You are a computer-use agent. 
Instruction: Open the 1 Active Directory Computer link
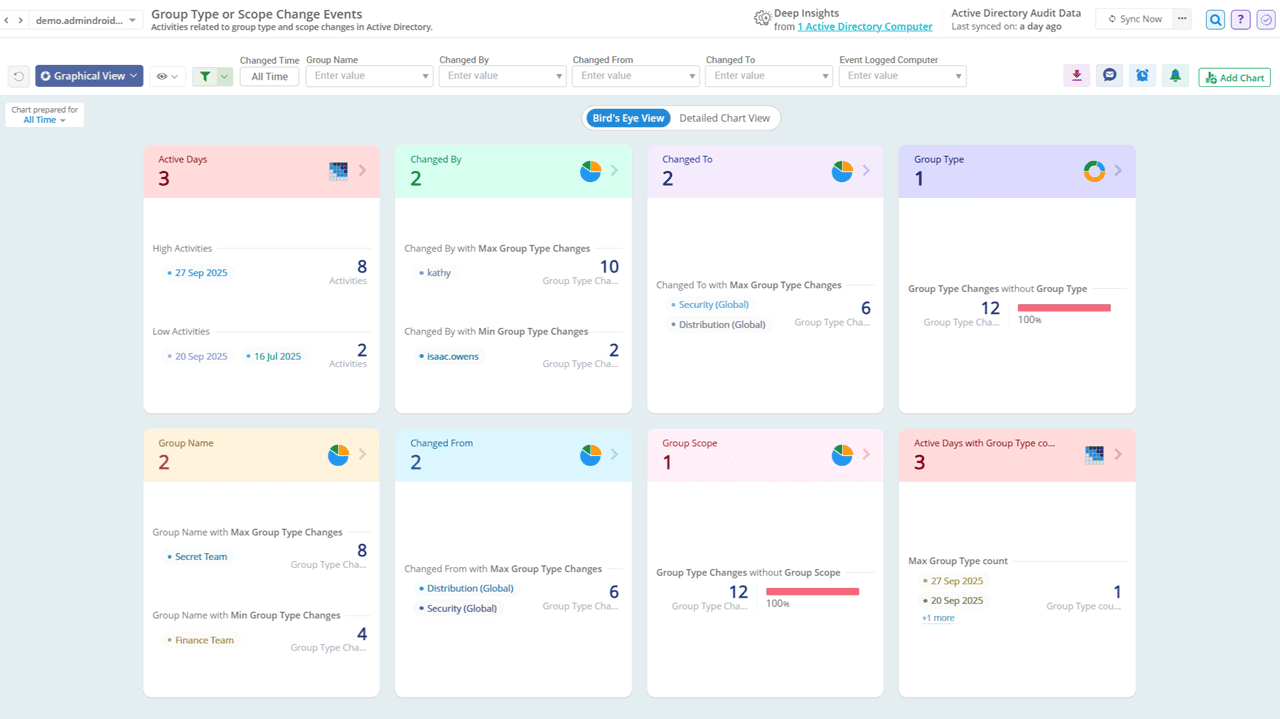tap(864, 27)
